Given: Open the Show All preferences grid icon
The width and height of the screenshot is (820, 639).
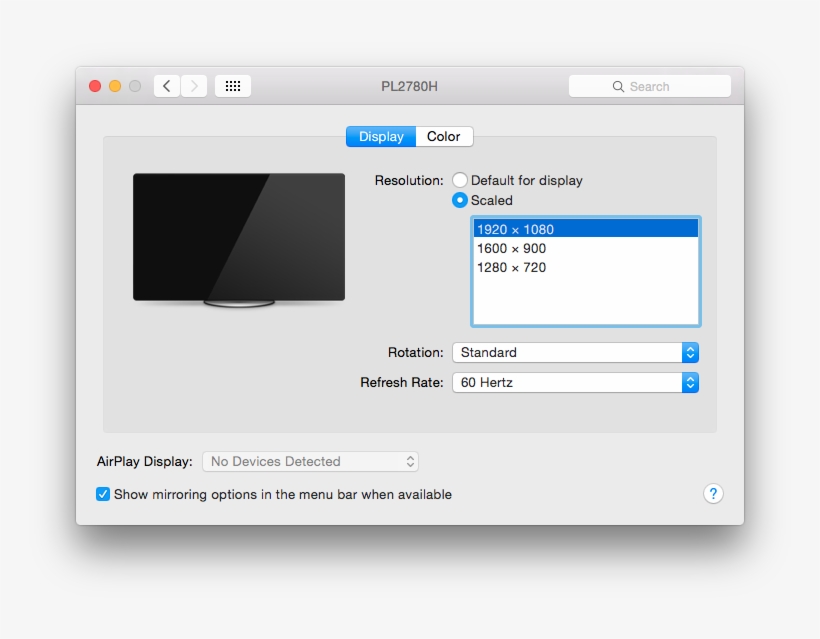Looking at the screenshot, I should [233, 85].
